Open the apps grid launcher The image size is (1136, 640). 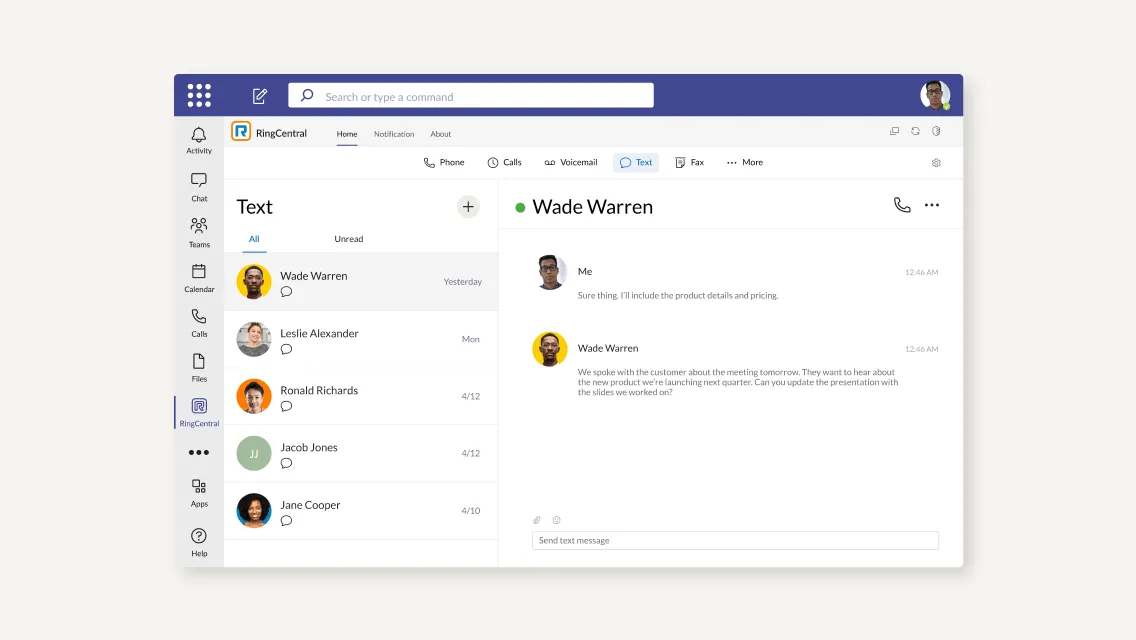[x=199, y=95]
